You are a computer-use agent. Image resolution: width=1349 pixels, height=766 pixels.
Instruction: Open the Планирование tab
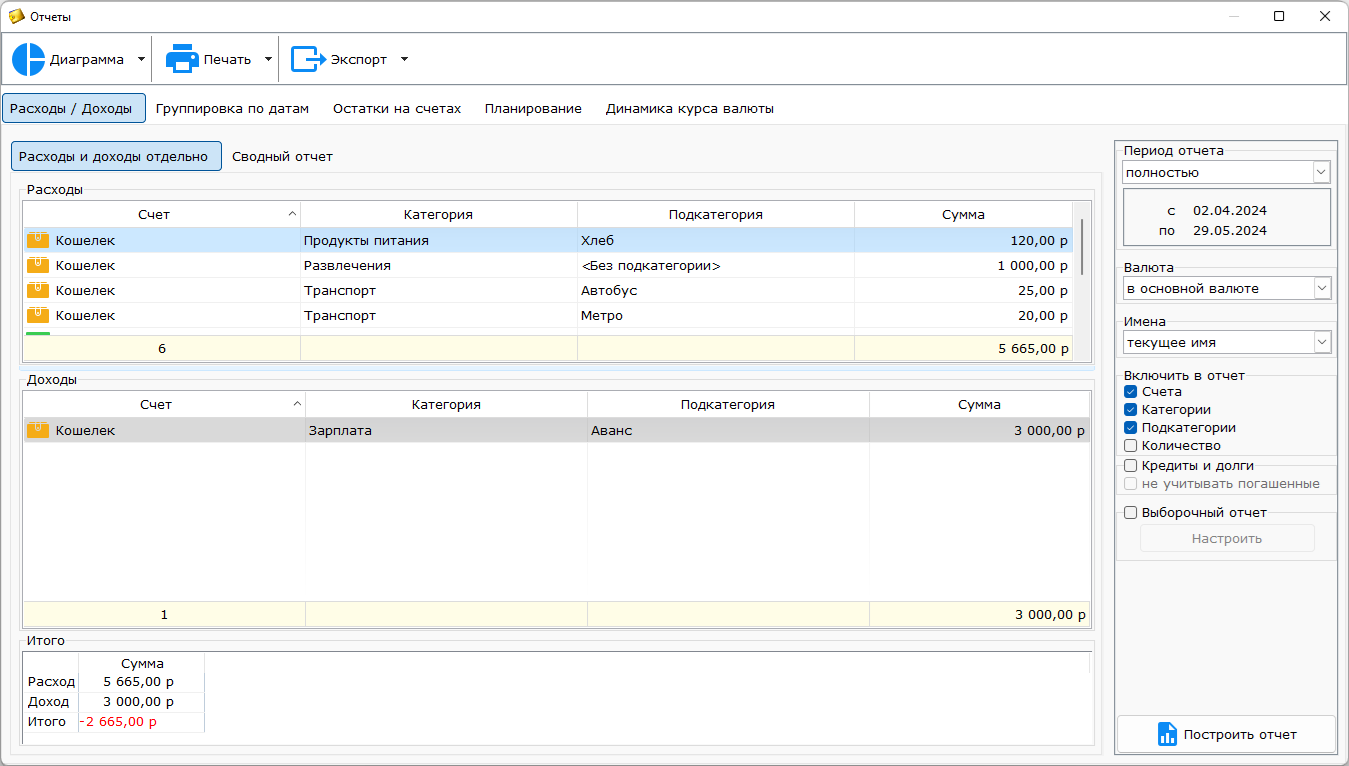click(533, 108)
